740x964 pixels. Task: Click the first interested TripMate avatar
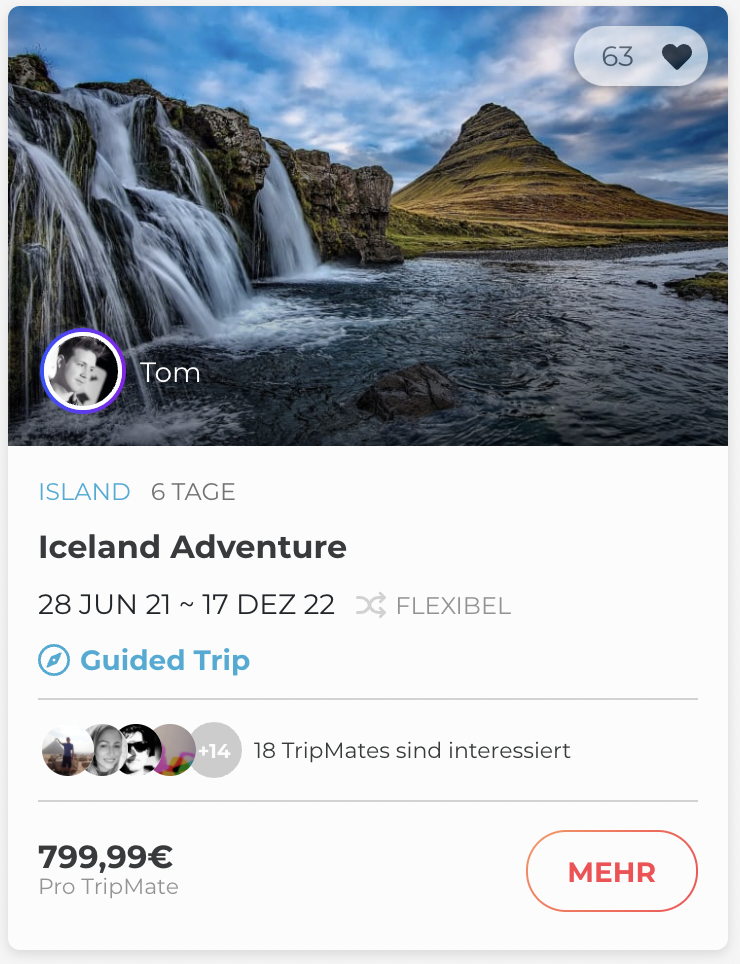[x=66, y=750]
